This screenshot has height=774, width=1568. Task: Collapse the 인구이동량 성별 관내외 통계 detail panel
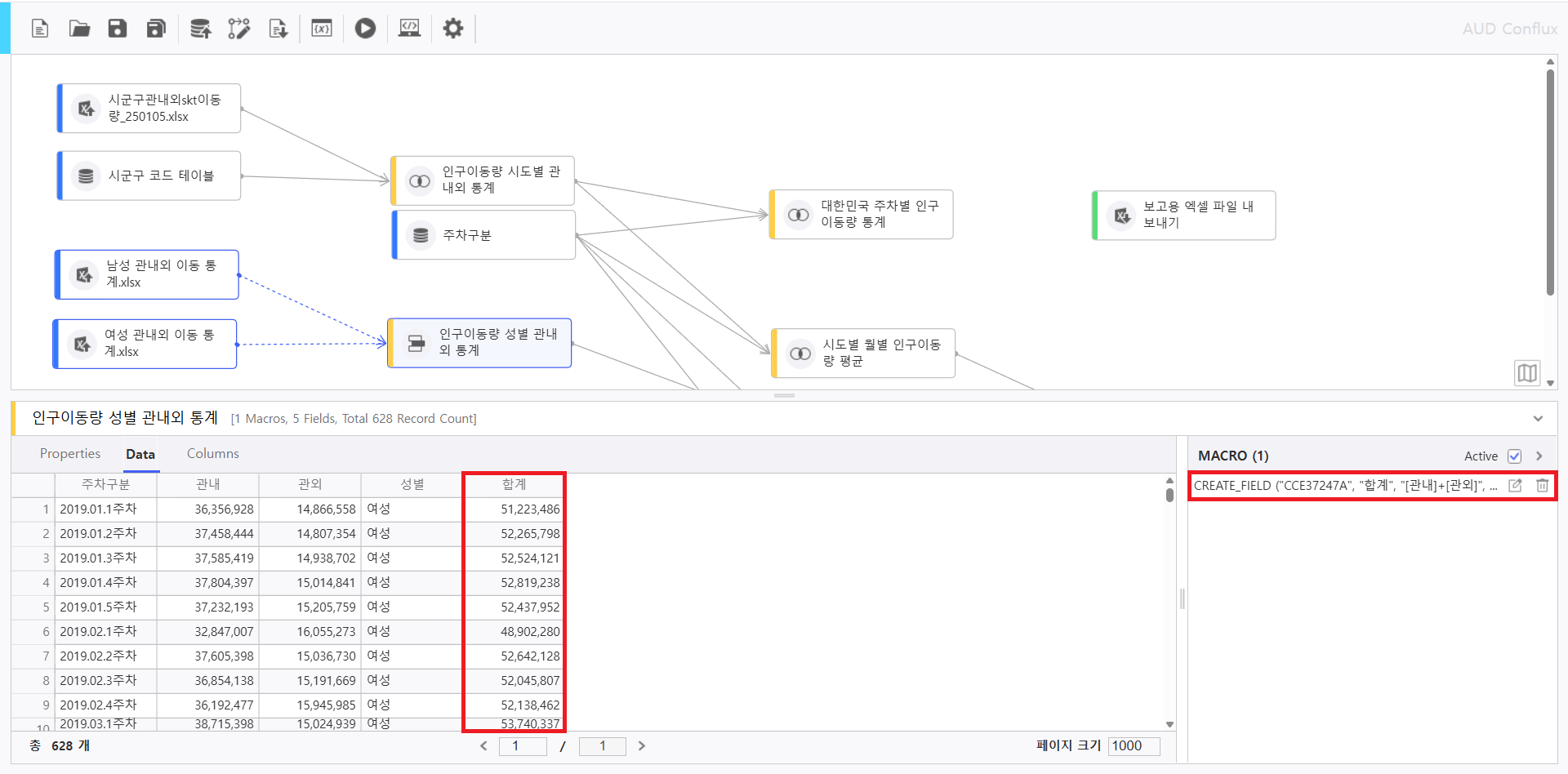[1539, 419]
